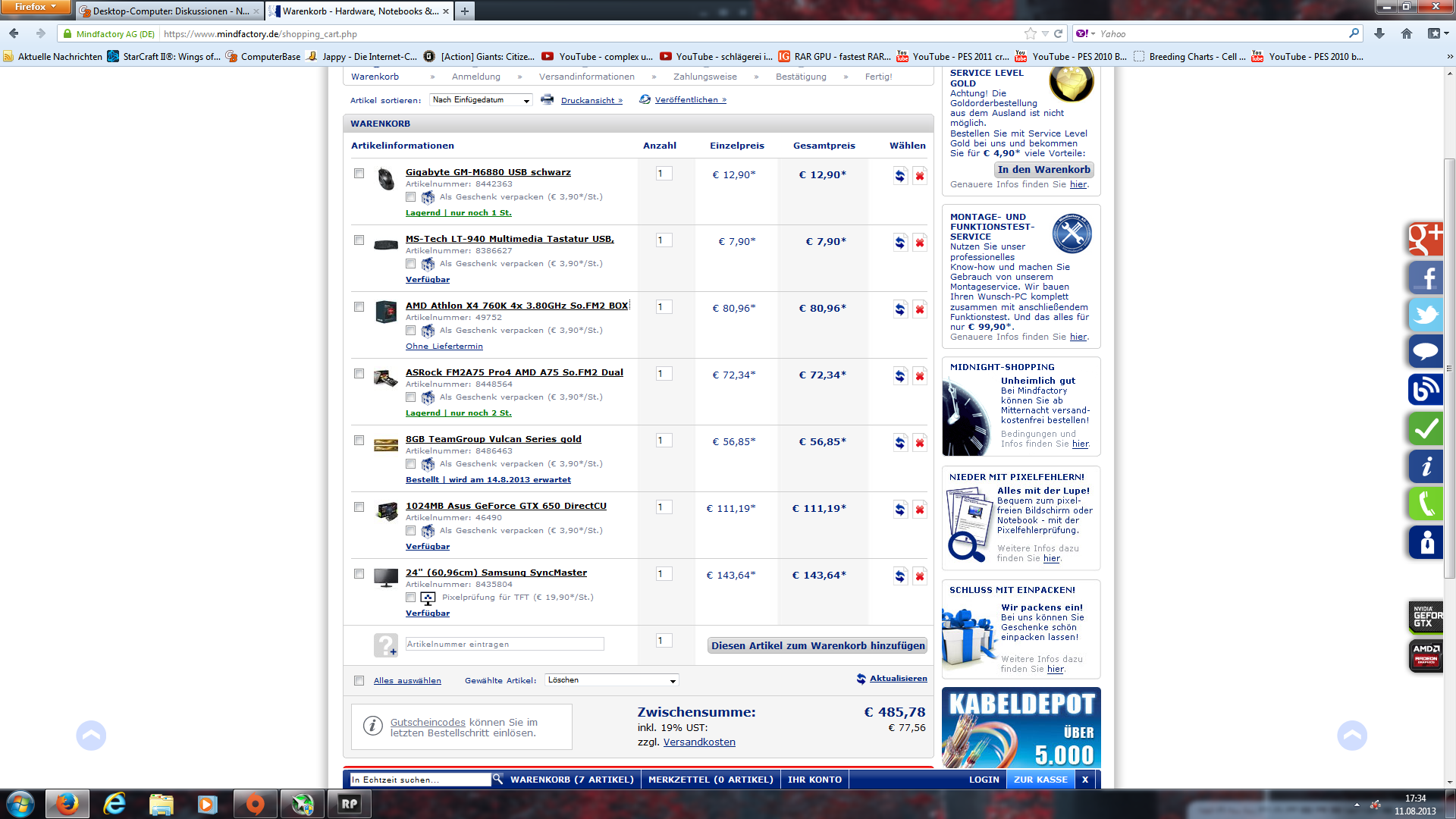This screenshot has width=1456, height=819.
Task: Select the 8GB TeamGroup Vulcan checkbox
Action: pyautogui.click(x=359, y=441)
